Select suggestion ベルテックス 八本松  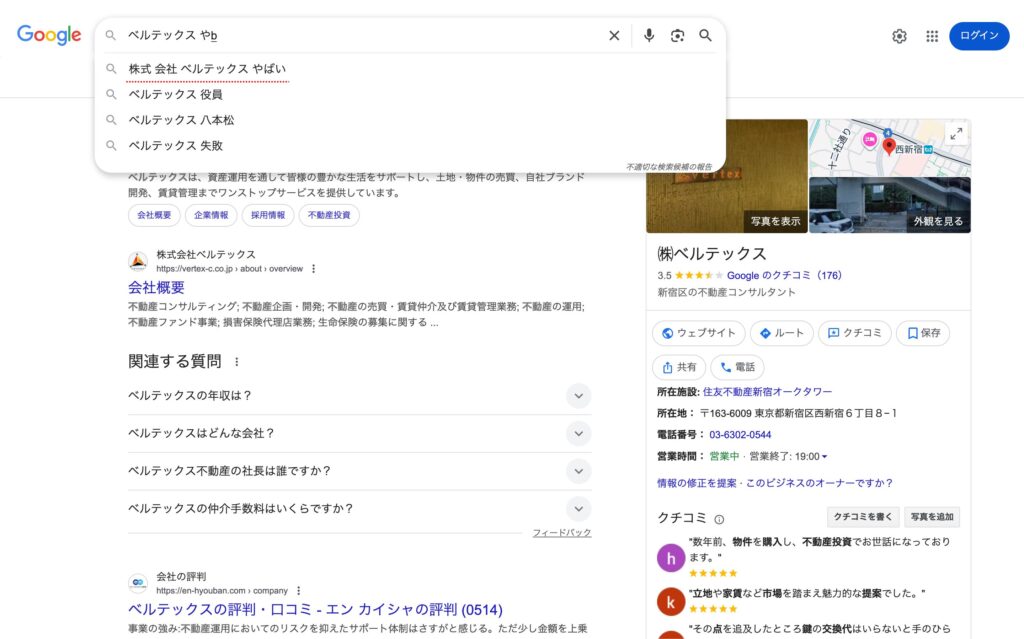(x=182, y=120)
